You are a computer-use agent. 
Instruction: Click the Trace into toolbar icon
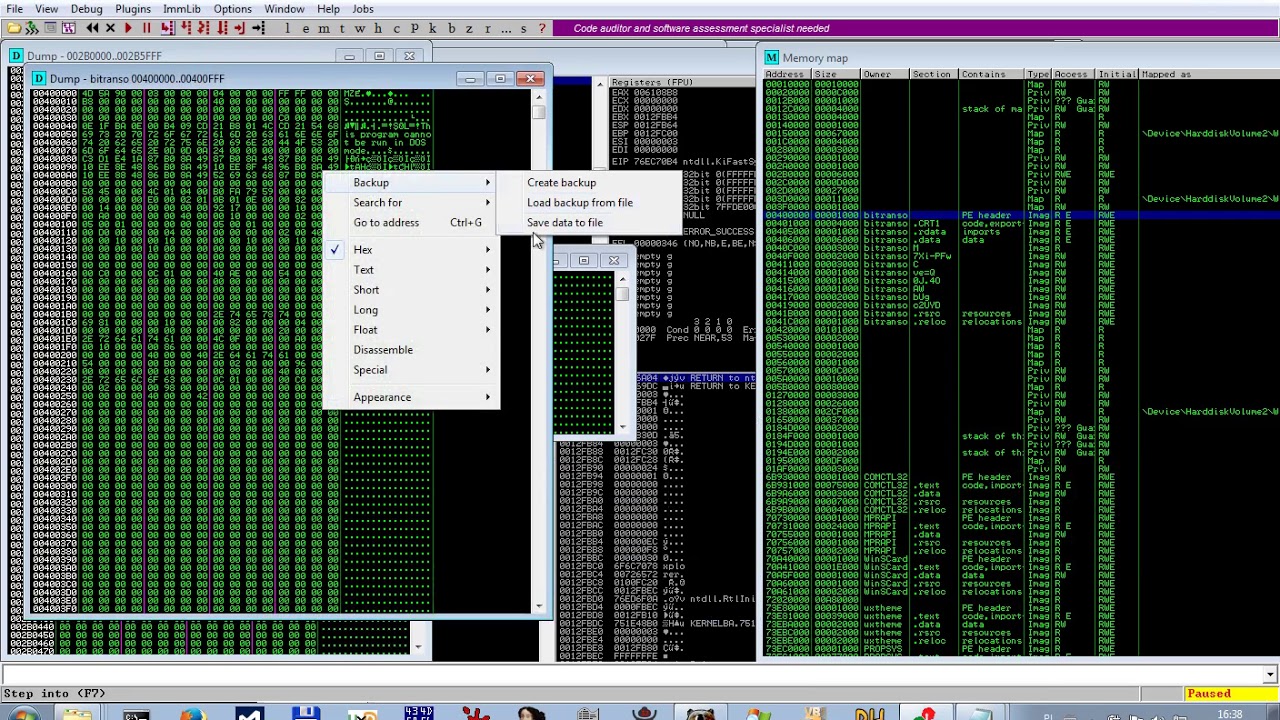203,28
